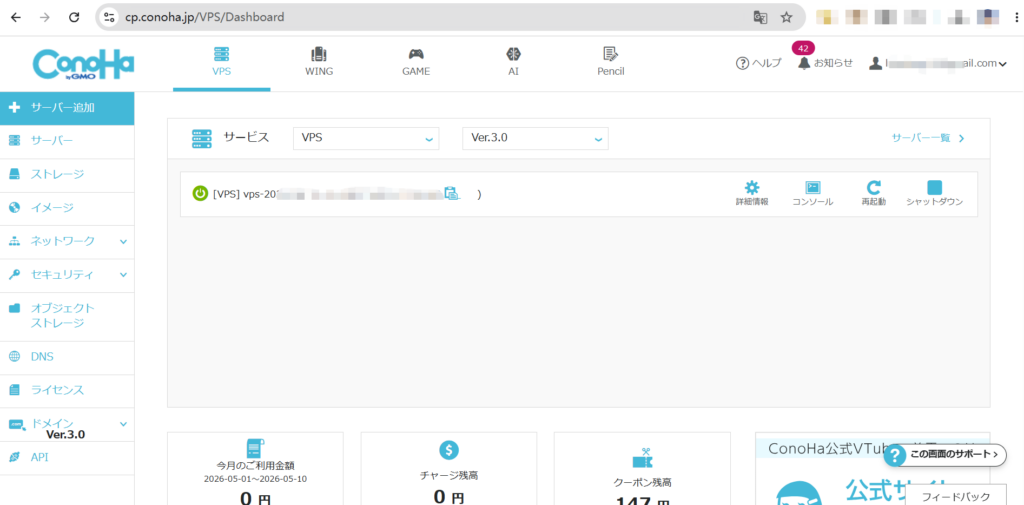Open この画面のサポート help button

[944, 454]
